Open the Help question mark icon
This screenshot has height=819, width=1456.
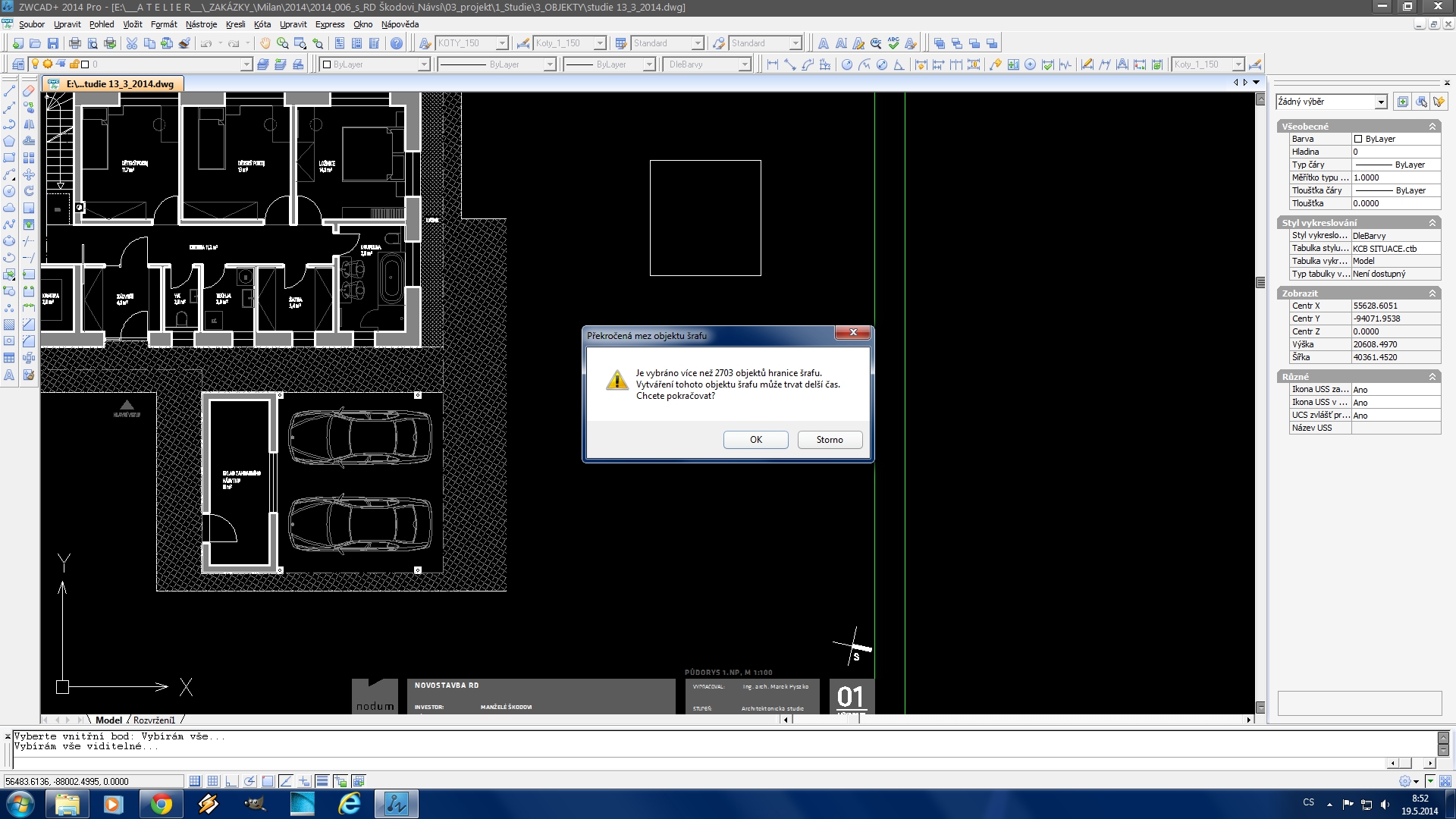coord(396,43)
